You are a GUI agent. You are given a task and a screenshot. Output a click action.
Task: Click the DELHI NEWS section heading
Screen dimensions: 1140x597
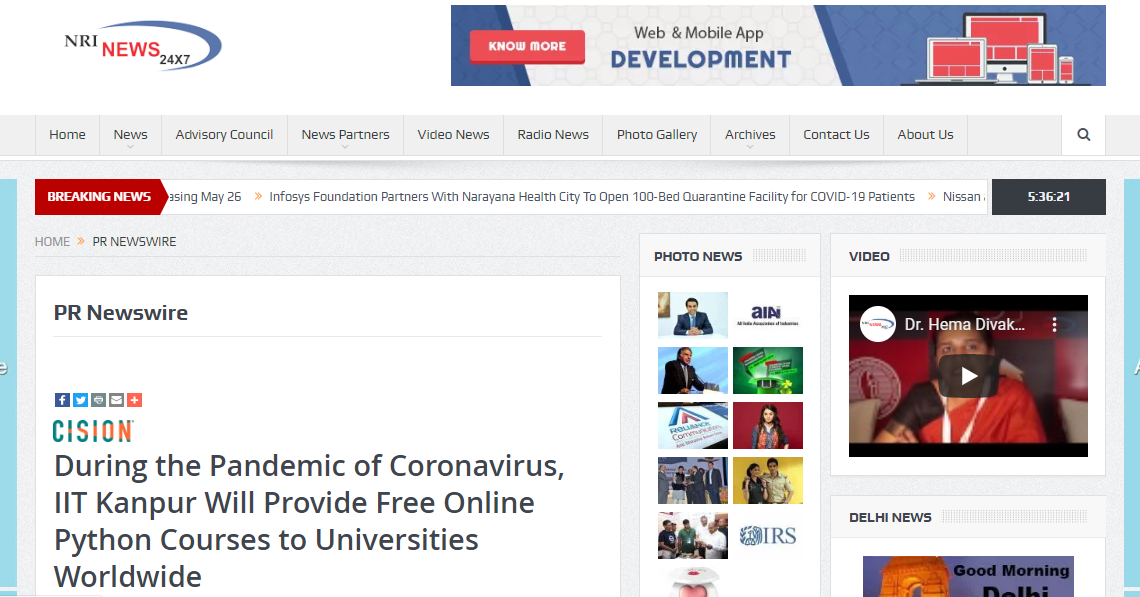click(x=890, y=517)
